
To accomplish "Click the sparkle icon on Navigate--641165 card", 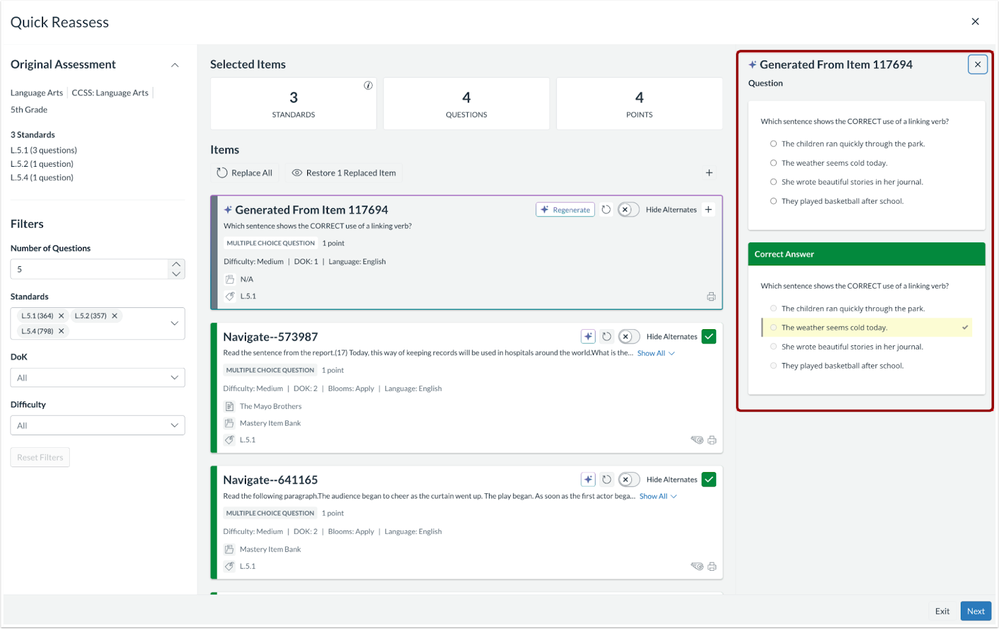I will pos(589,479).
